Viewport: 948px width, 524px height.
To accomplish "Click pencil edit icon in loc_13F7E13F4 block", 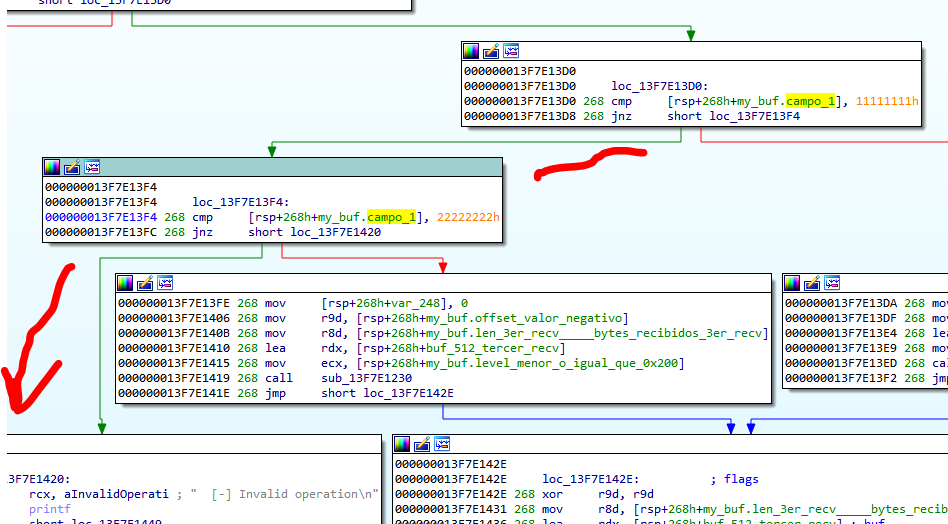I will pyautogui.click(x=72, y=167).
